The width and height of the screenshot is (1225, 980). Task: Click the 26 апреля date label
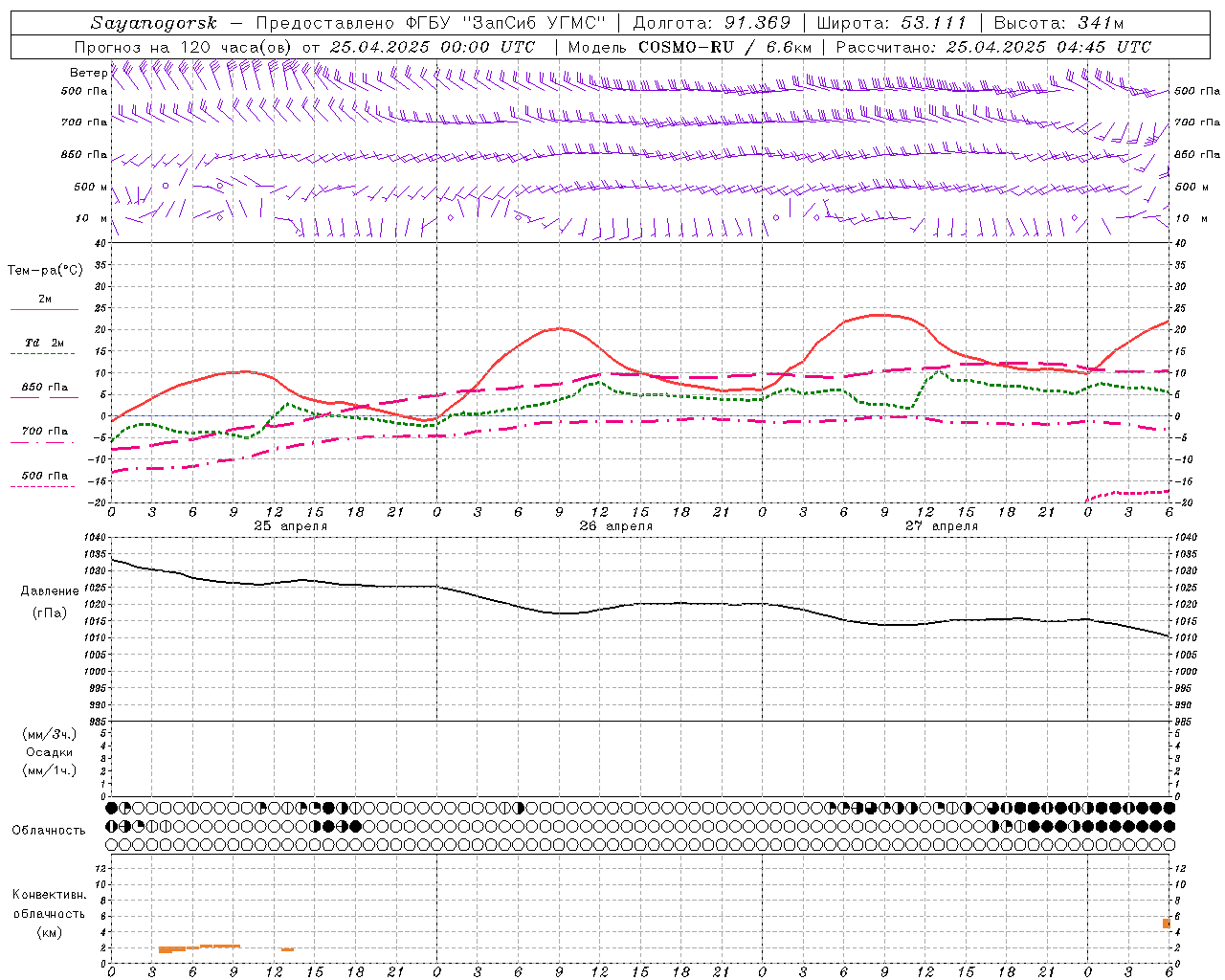[615, 525]
